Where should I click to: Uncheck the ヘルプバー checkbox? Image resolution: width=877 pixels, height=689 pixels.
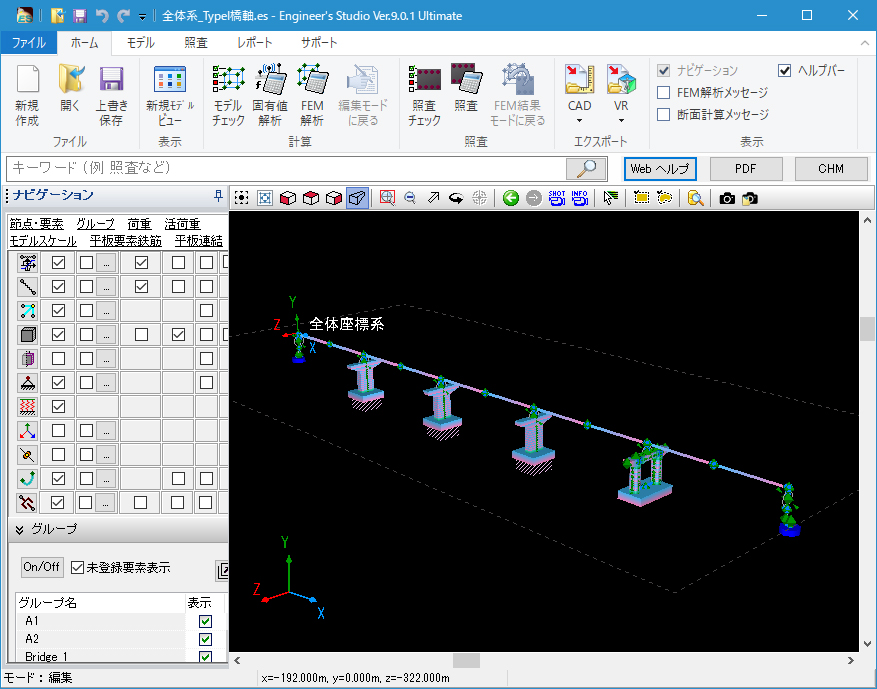[785, 71]
